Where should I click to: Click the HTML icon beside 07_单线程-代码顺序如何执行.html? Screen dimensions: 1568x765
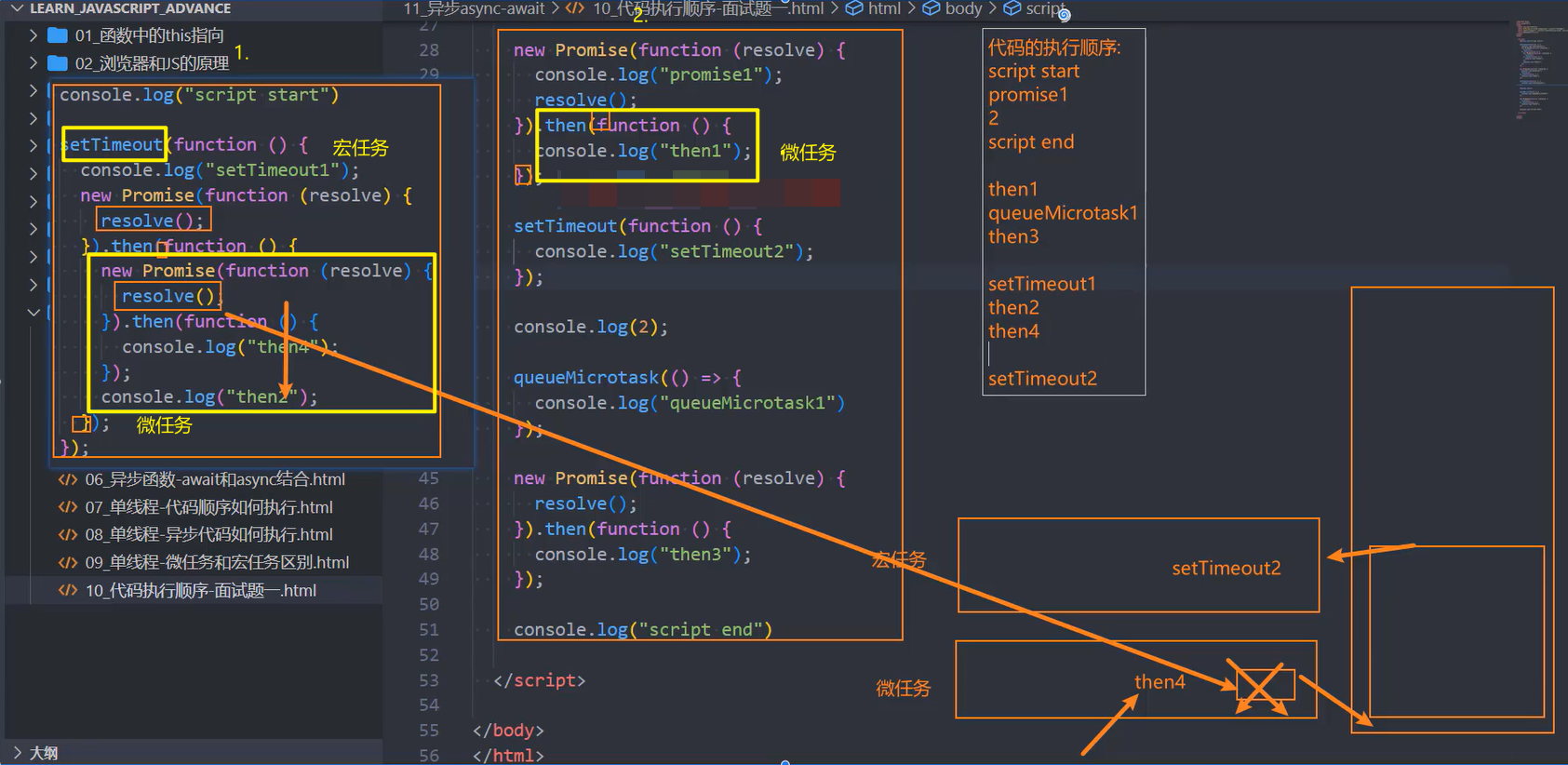click(68, 507)
